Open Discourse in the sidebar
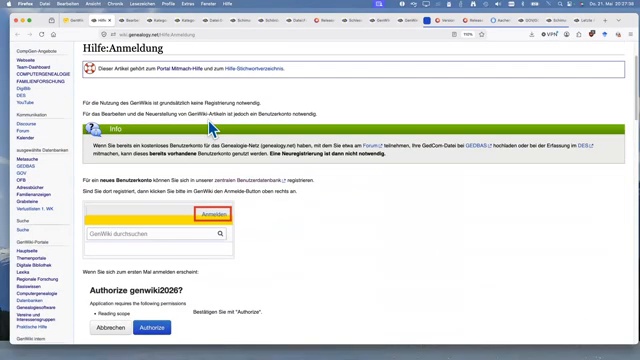 click(26, 124)
